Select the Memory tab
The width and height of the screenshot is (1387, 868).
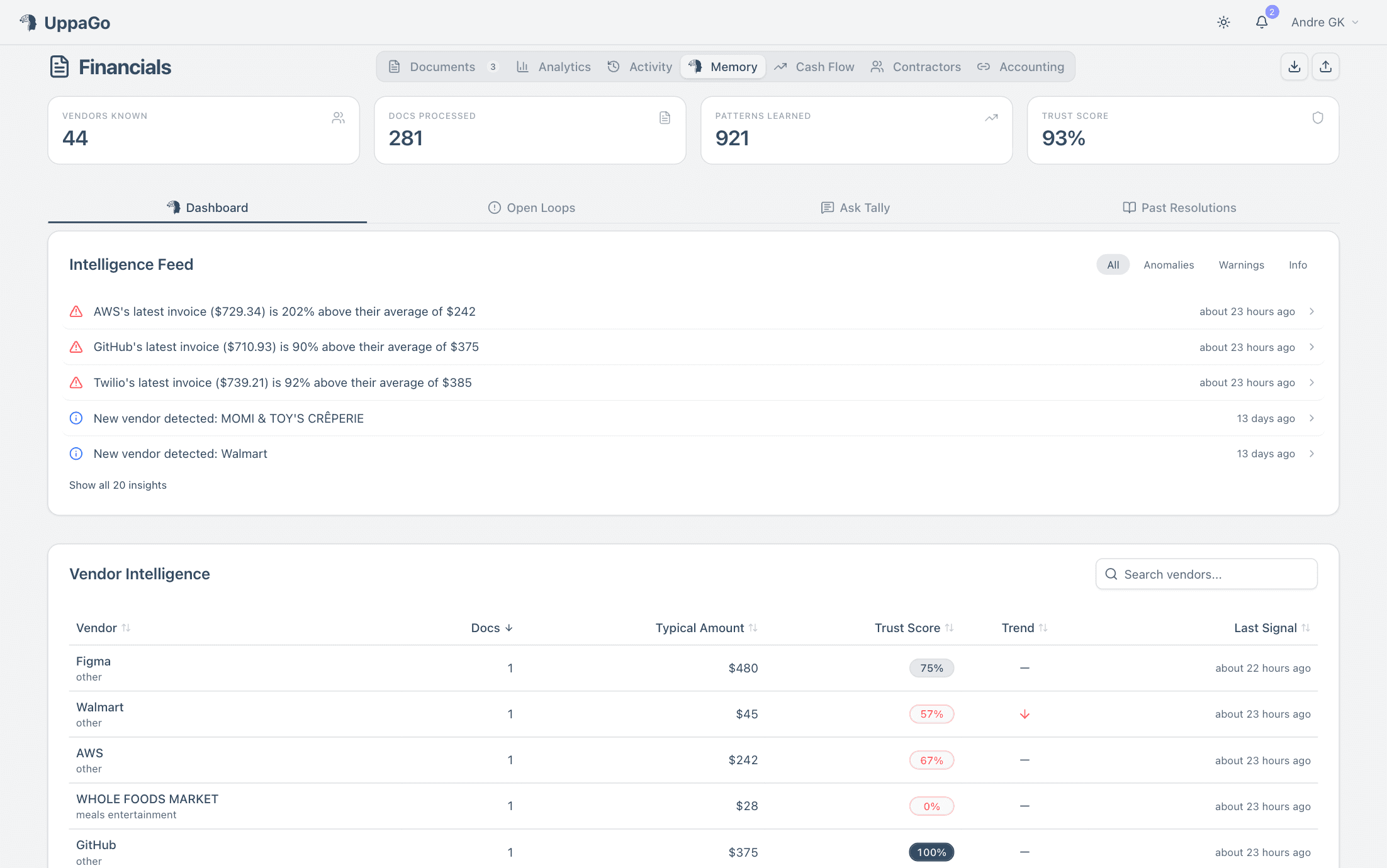click(x=722, y=67)
